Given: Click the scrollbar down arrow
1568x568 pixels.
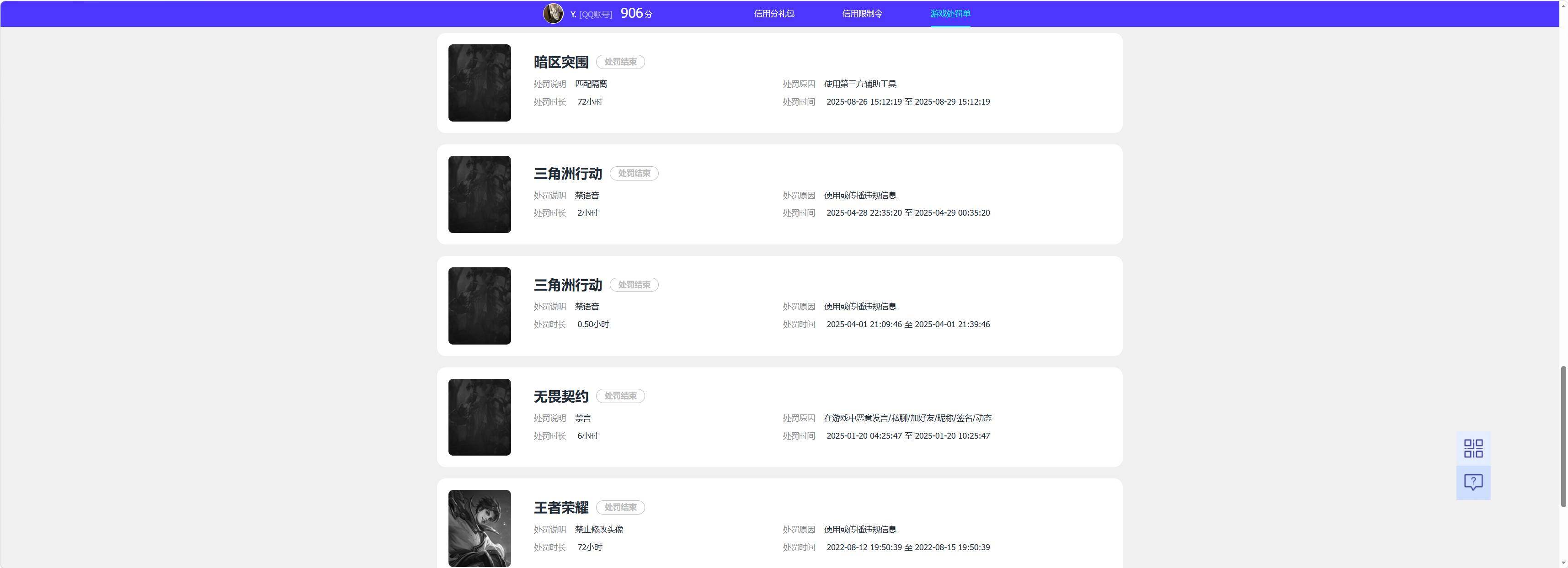Looking at the screenshot, I should click(1563, 563).
